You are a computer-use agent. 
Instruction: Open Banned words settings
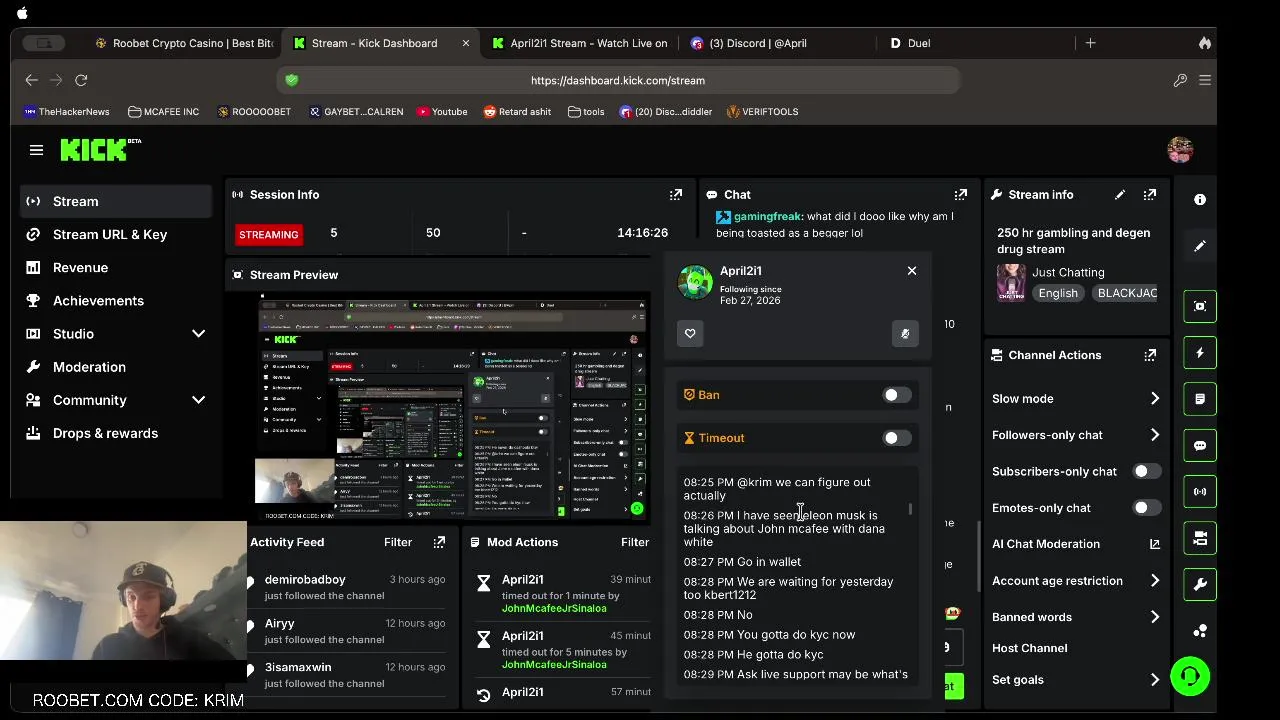[1076, 617]
